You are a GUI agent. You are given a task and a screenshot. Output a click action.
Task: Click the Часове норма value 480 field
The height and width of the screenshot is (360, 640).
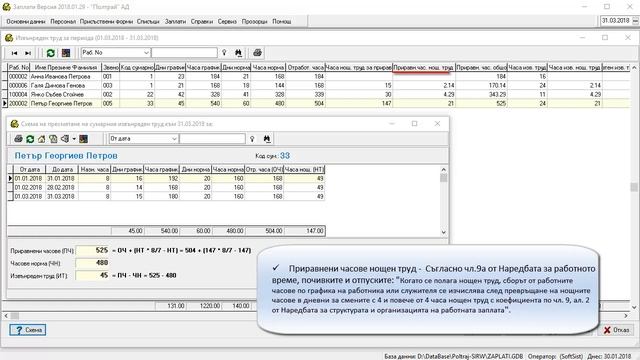click(x=93, y=263)
